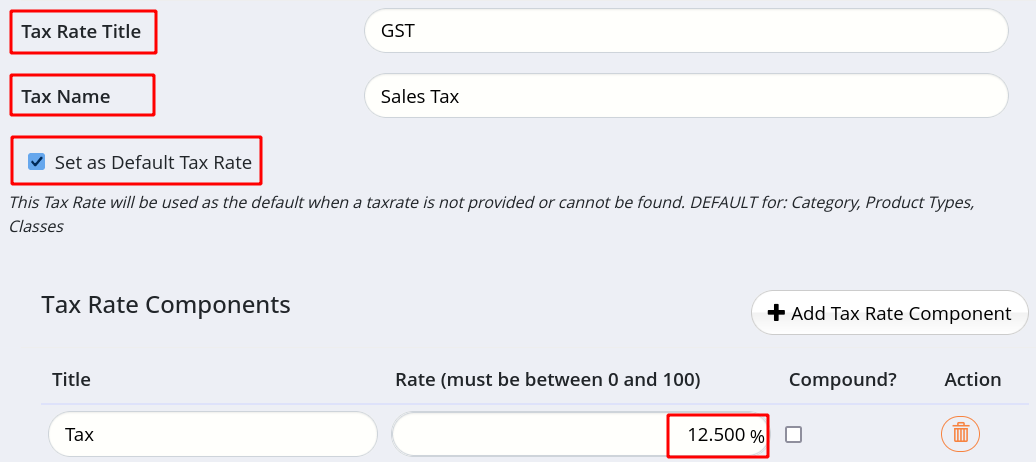
Task: Click the Tax Rate Title label
Action: [x=81, y=31]
